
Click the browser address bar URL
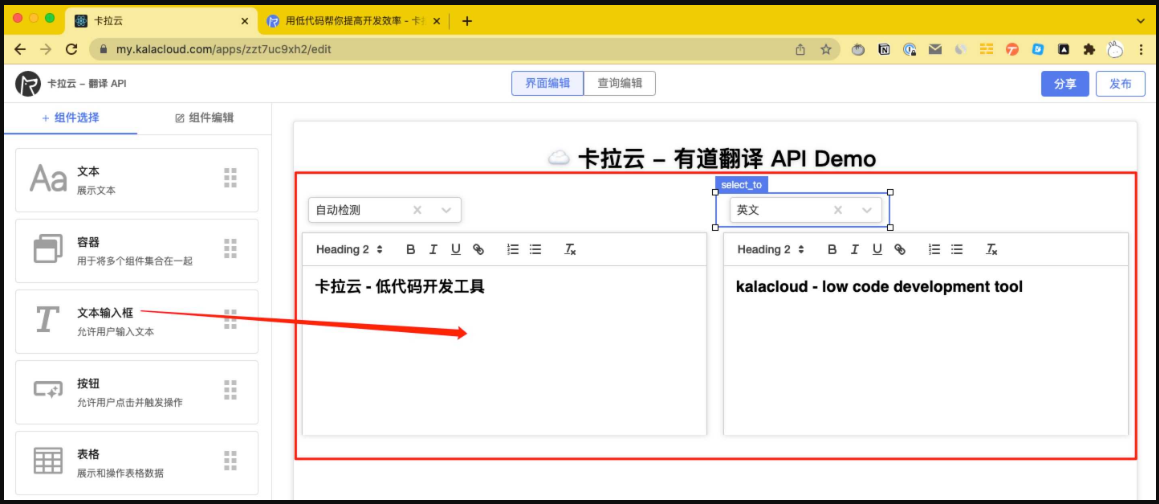tap(222, 50)
